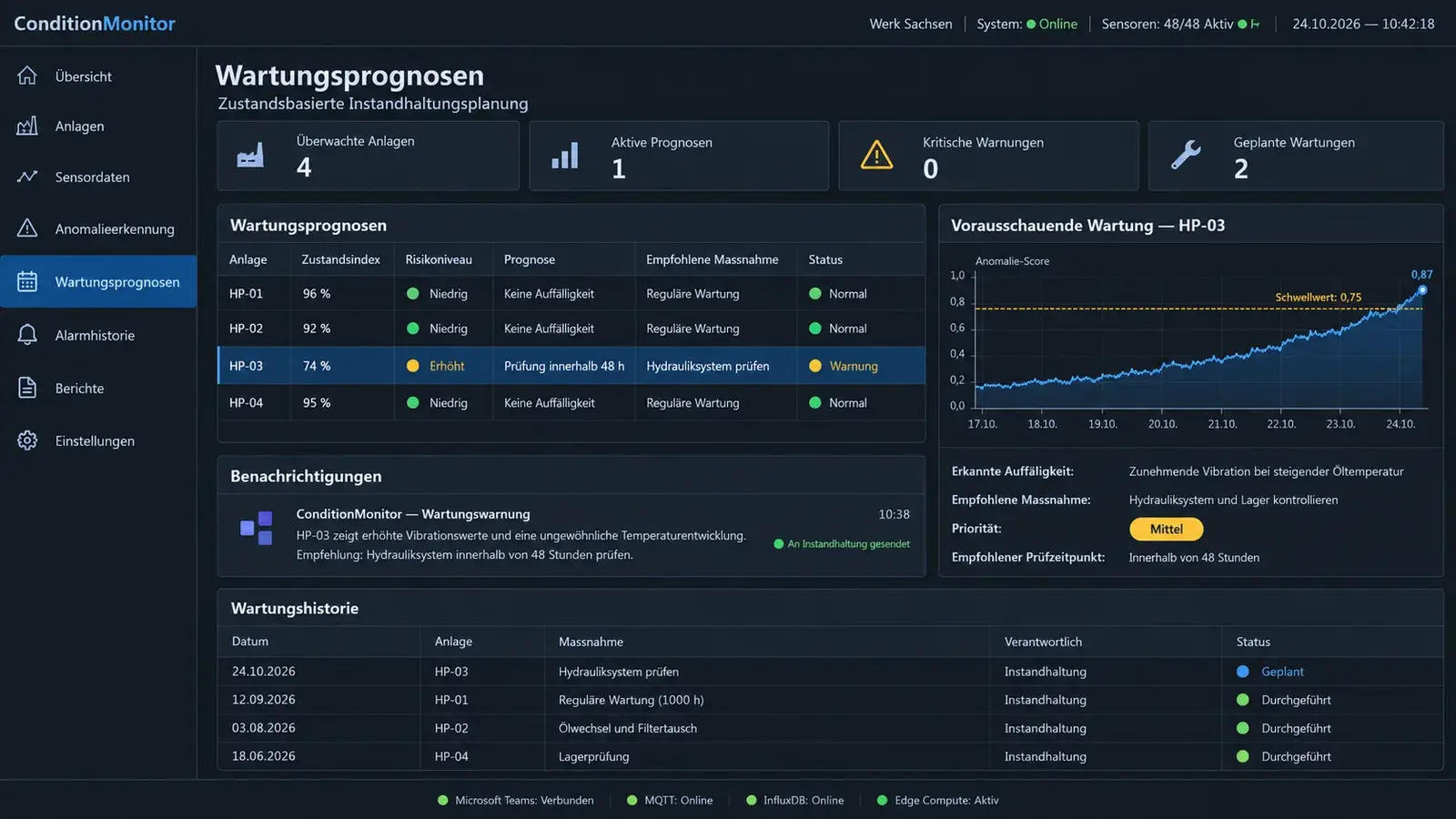Viewport: 1456px width, 819px height.
Task: Click 'Prüfung innerhalb 48 h' forecast cell
Action: tap(564, 366)
